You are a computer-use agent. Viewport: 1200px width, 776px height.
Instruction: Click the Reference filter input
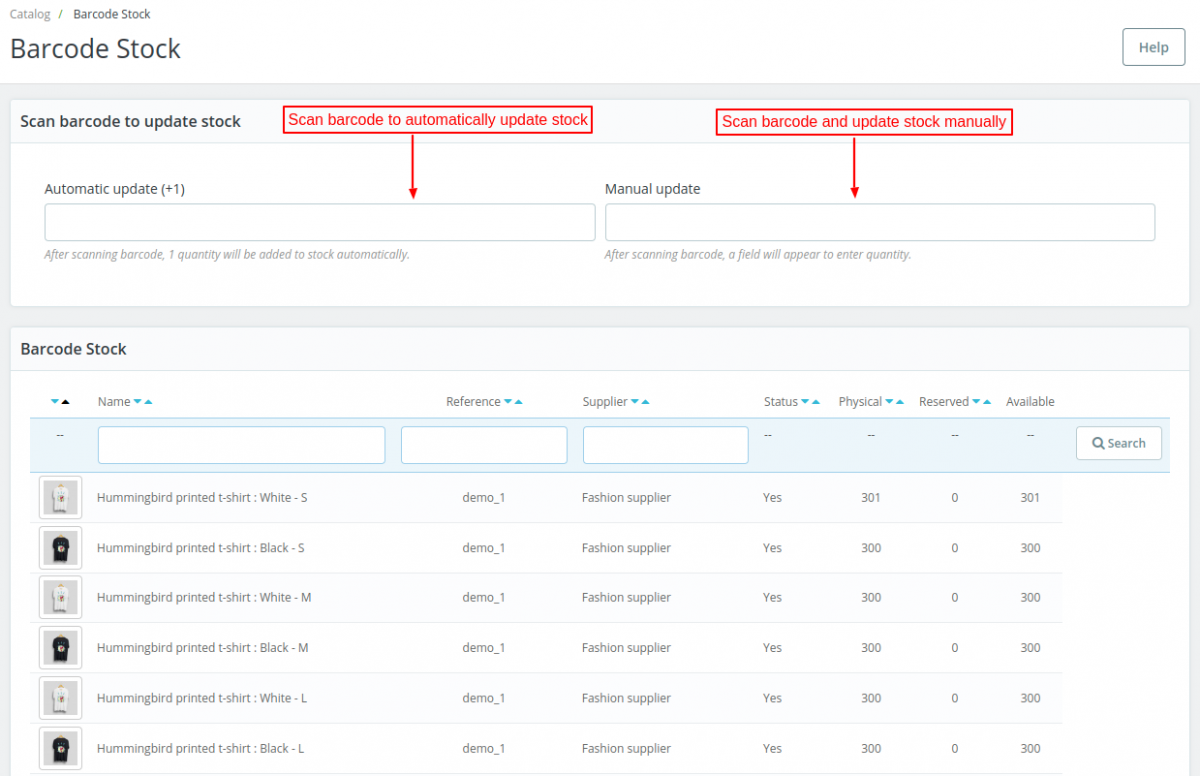[483, 445]
